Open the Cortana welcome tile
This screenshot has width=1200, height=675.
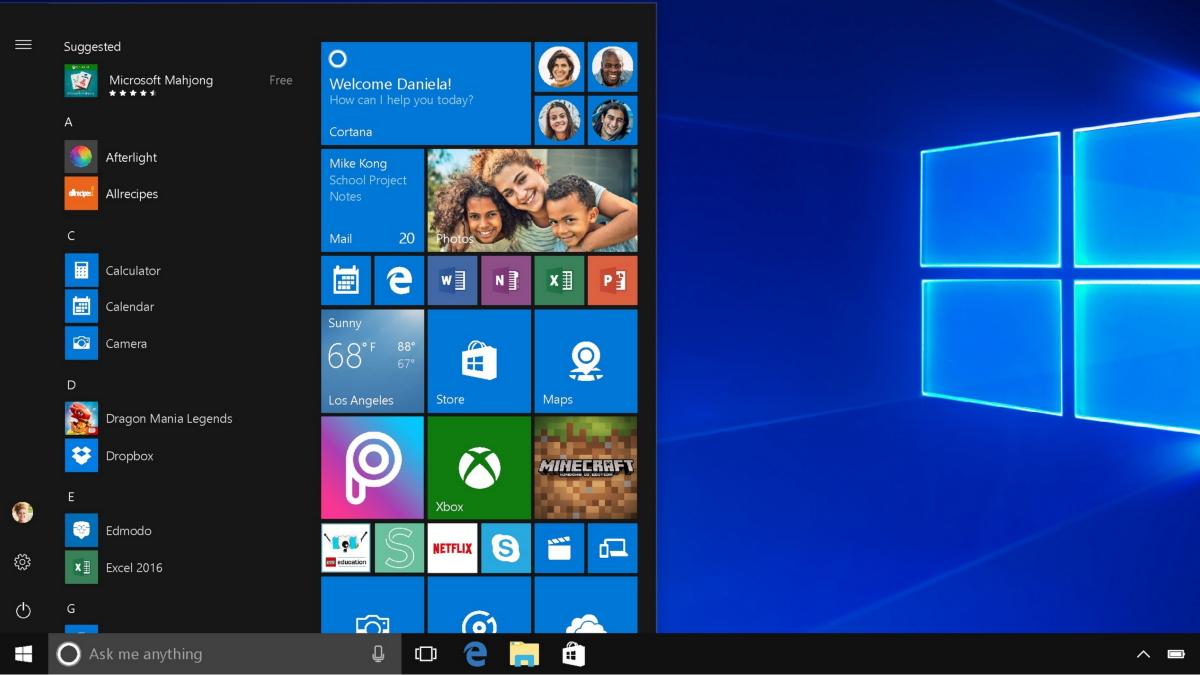[426, 93]
